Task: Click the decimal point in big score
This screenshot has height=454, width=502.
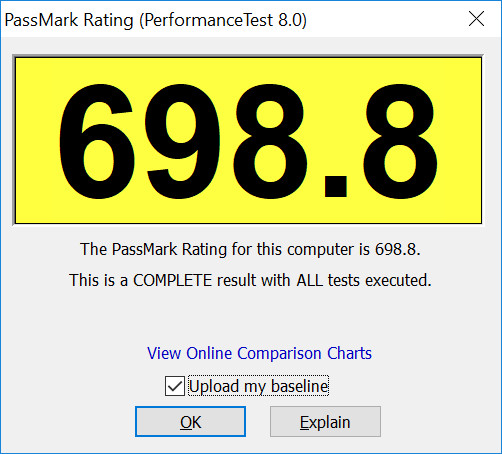Action: coord(336,186)
